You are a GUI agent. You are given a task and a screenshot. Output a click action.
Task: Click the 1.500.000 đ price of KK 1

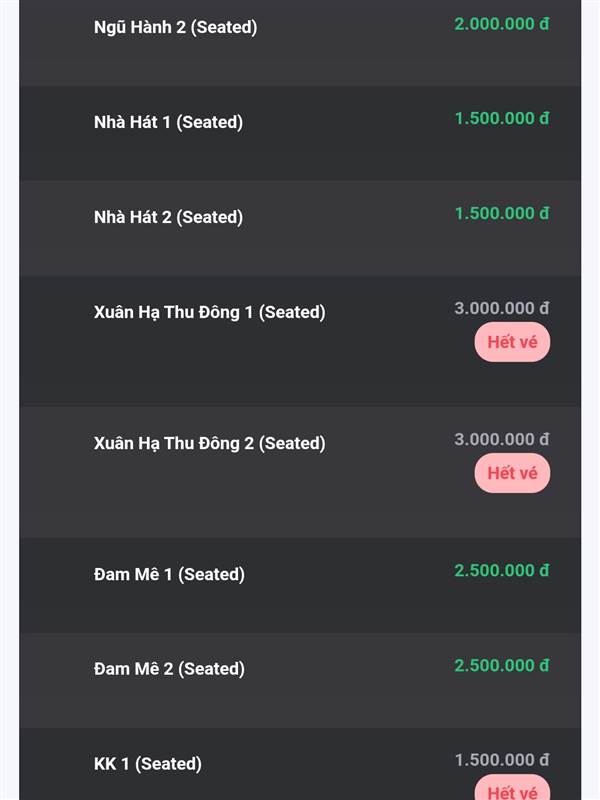click(x=502, y=760)
